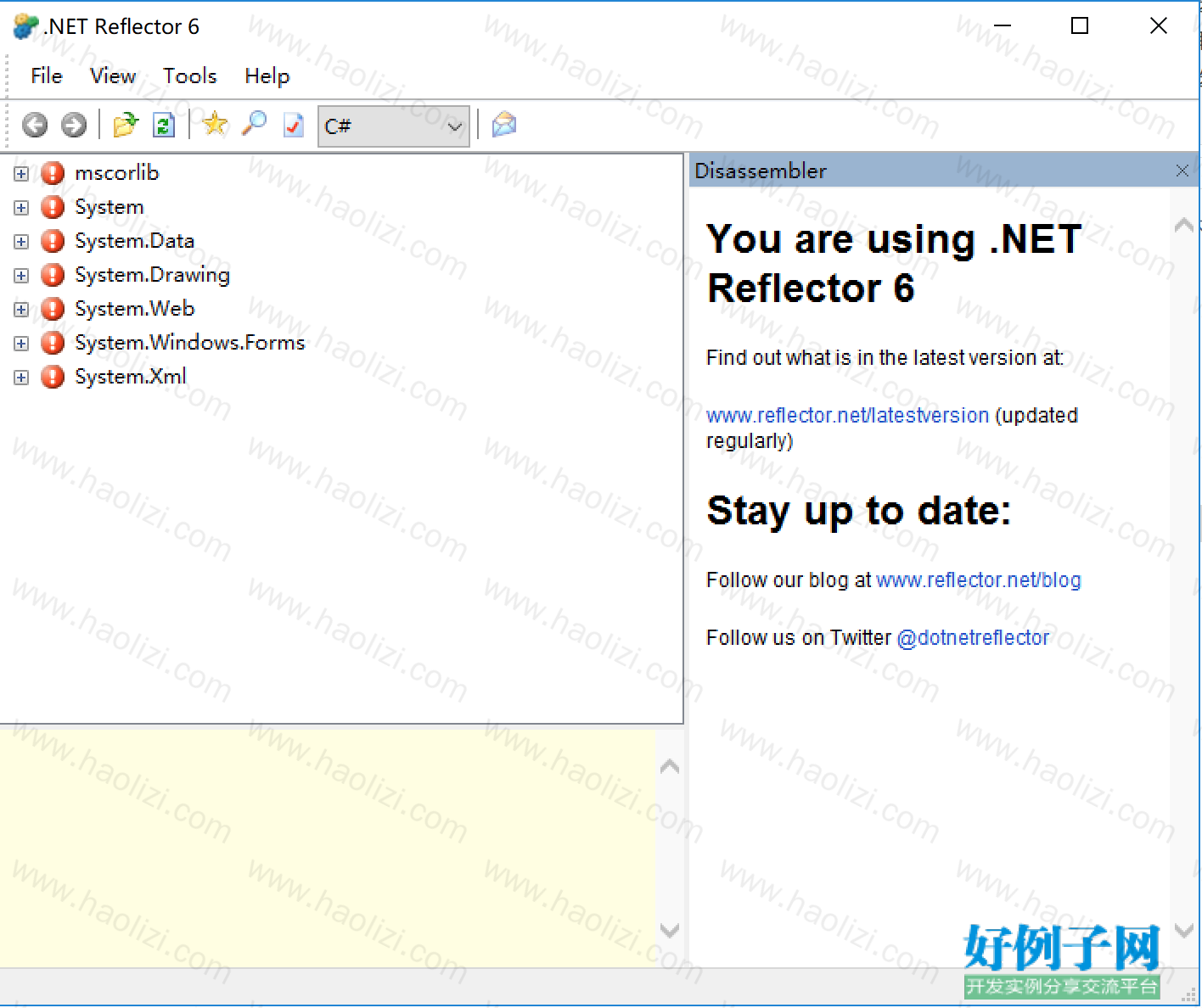Click the yellow info pane scroll-down arrow
Screen dimensions: 1202x1008
(x=670, y=931)
